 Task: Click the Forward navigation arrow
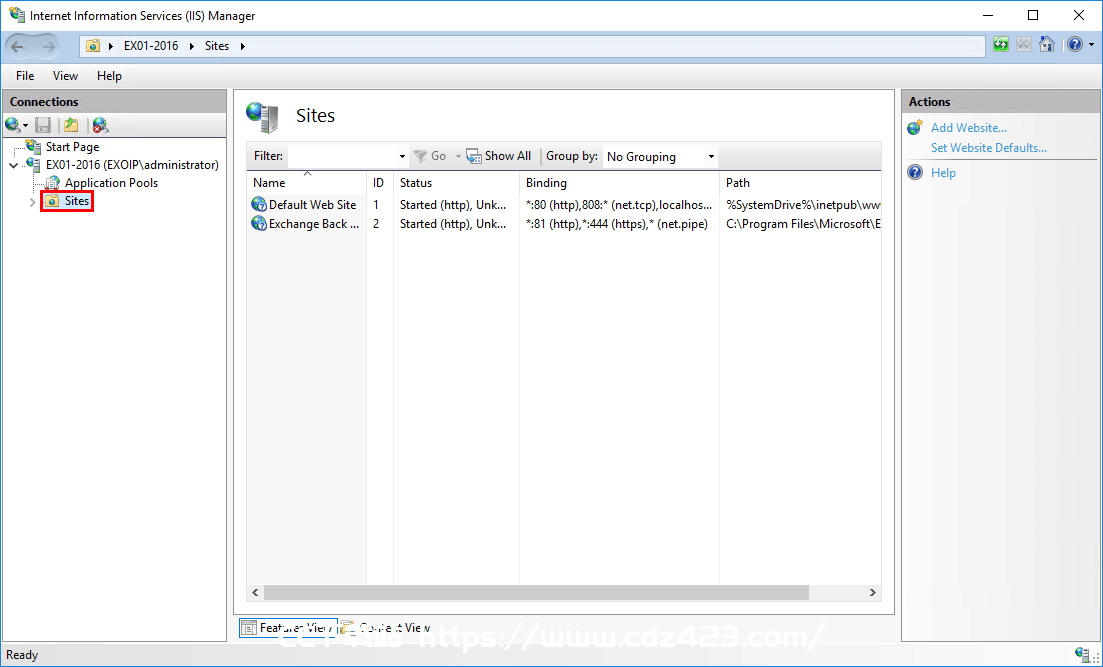(49, 46)
